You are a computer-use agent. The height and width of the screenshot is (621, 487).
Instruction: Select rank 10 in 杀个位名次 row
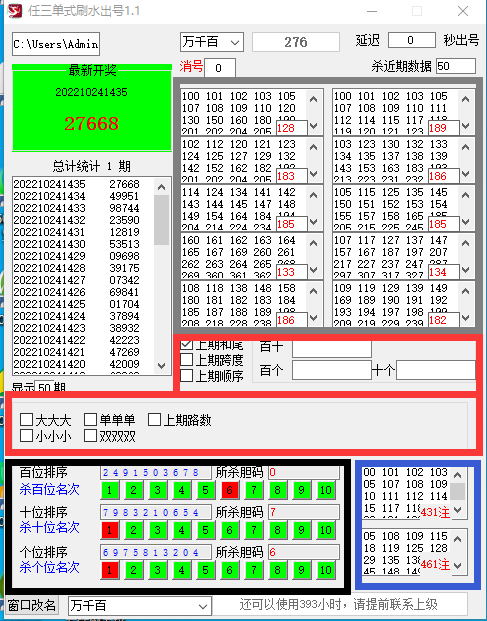[x=325, y=570]
